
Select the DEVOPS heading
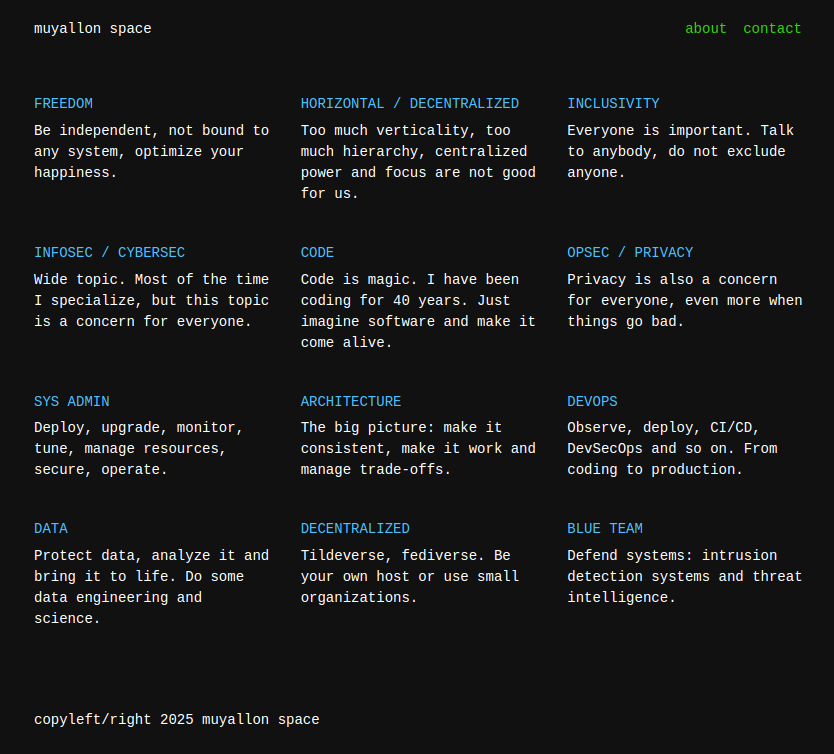click(592, 401)
